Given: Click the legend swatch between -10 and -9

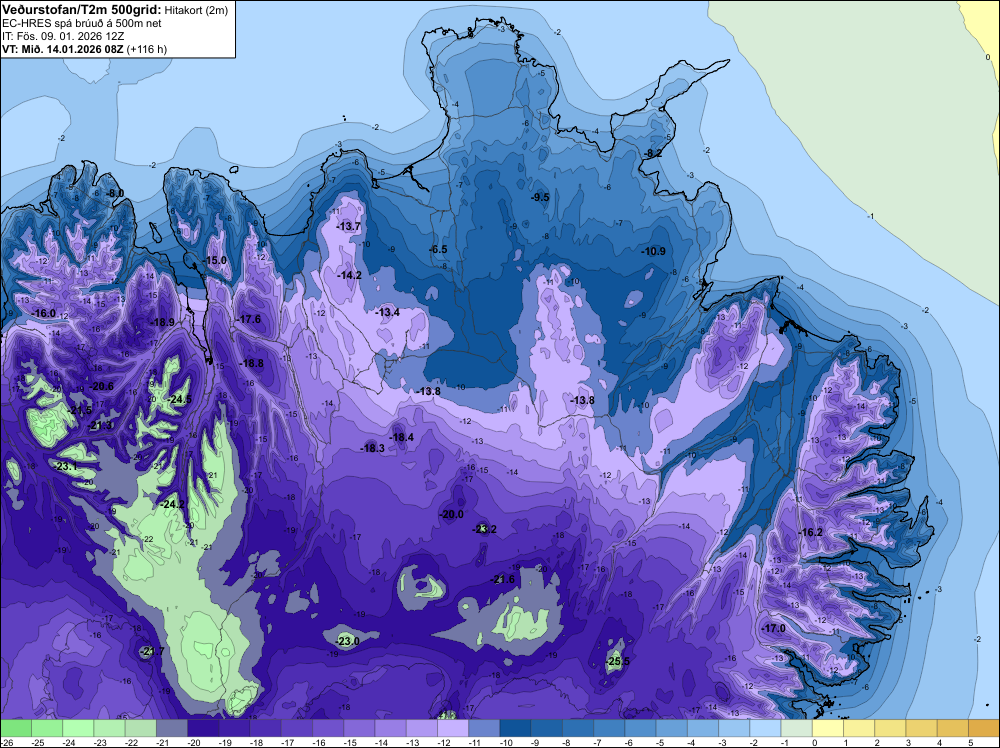Looking at the screenshot, I should [x=516, y=728].
